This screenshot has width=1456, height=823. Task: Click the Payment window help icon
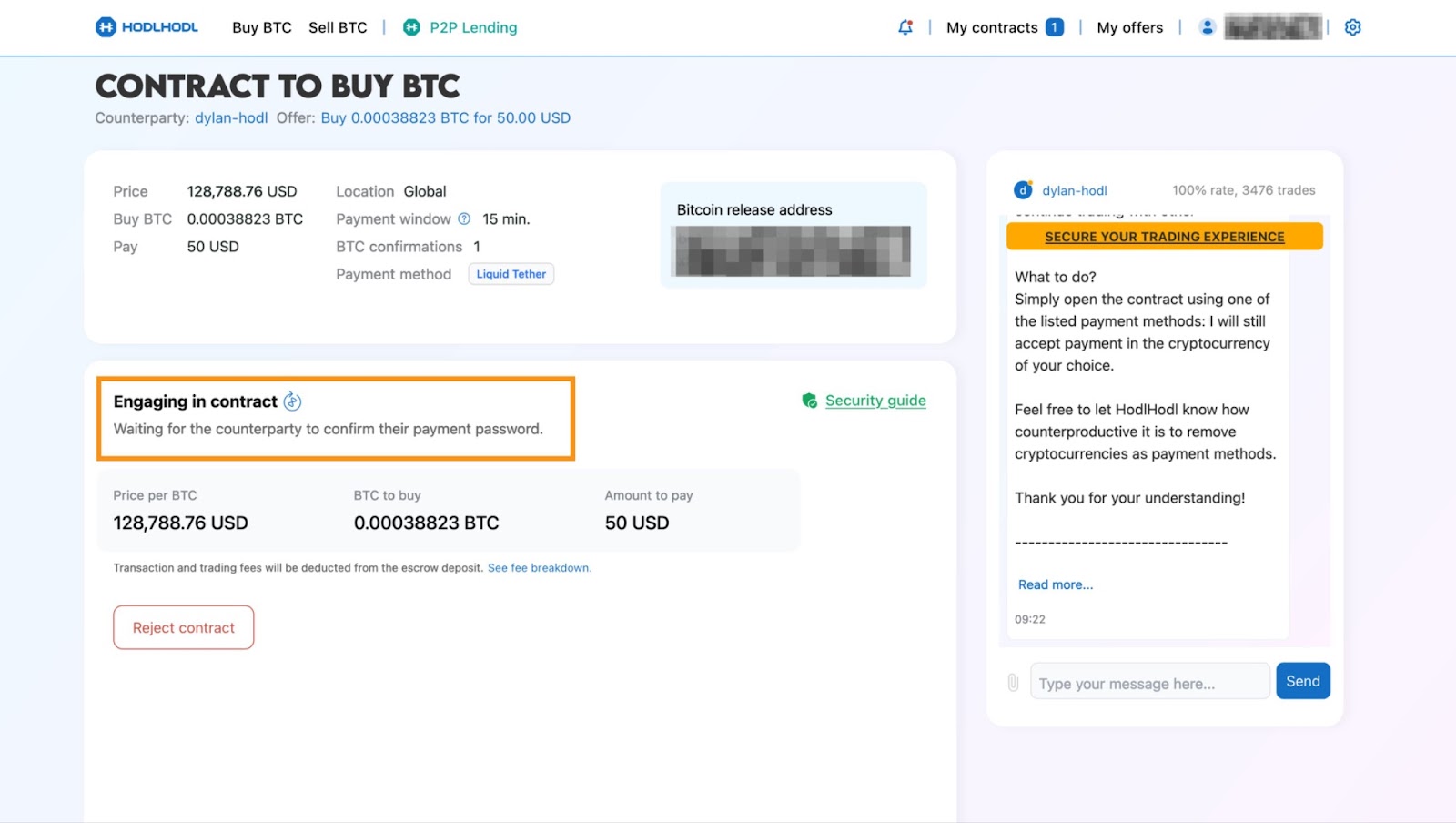point(464,218)
